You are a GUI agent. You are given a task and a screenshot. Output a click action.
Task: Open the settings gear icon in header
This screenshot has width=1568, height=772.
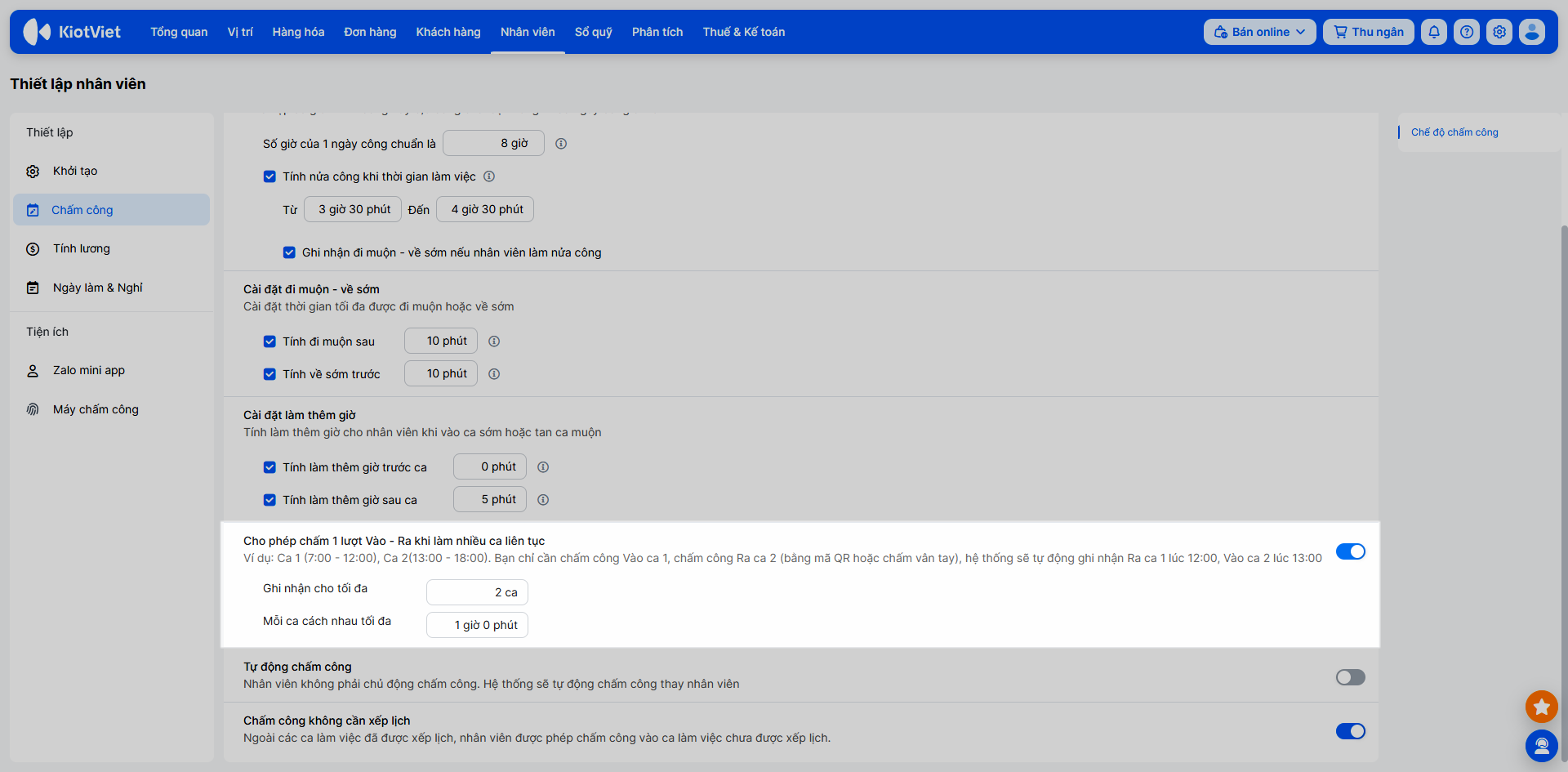(1499, 32)
